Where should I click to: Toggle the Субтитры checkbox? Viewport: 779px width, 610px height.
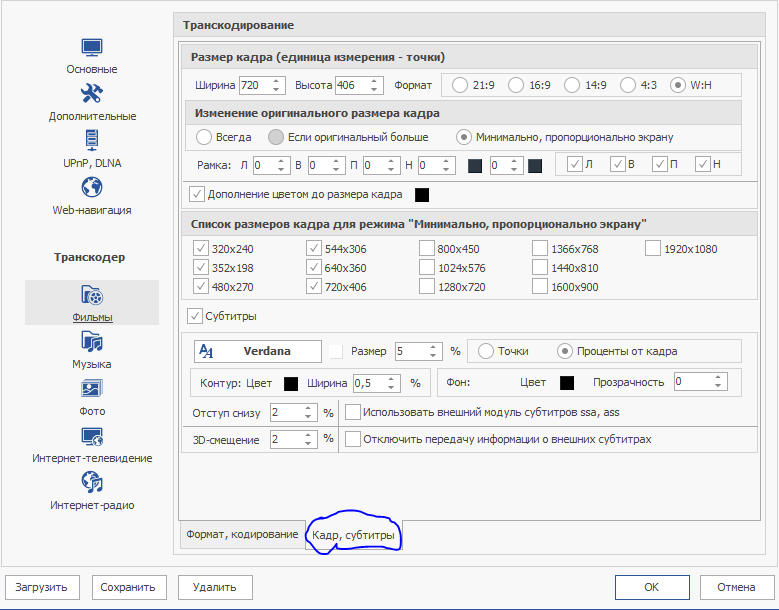tap(196, 317)
